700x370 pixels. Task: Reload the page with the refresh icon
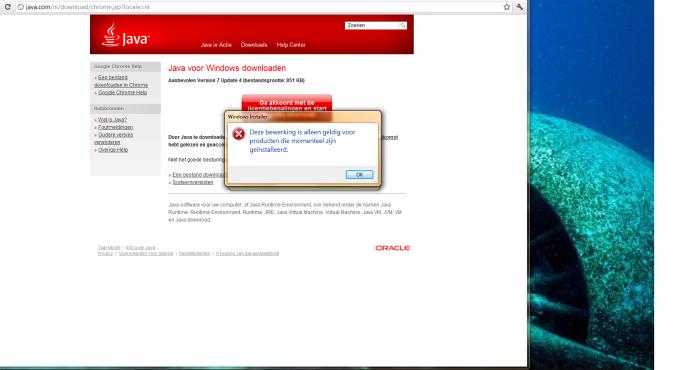coord(7,7)
